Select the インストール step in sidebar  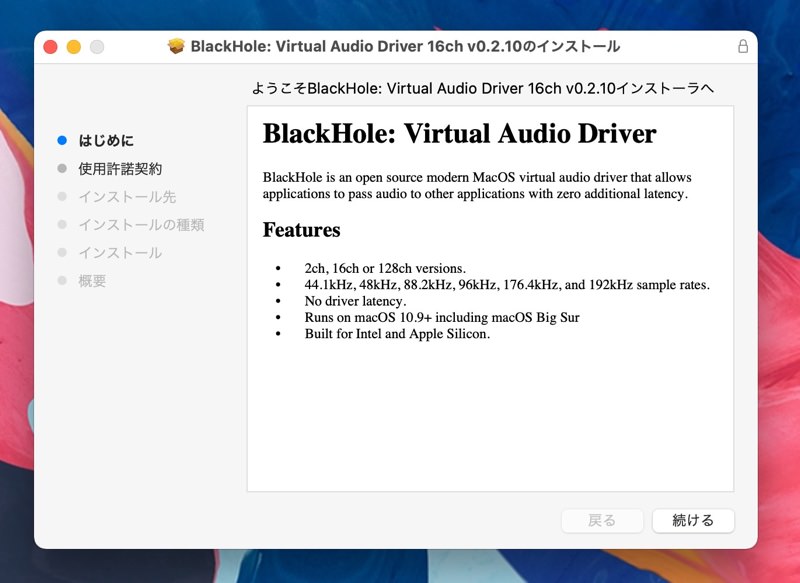pyautogui.click(x=120, y=253)
